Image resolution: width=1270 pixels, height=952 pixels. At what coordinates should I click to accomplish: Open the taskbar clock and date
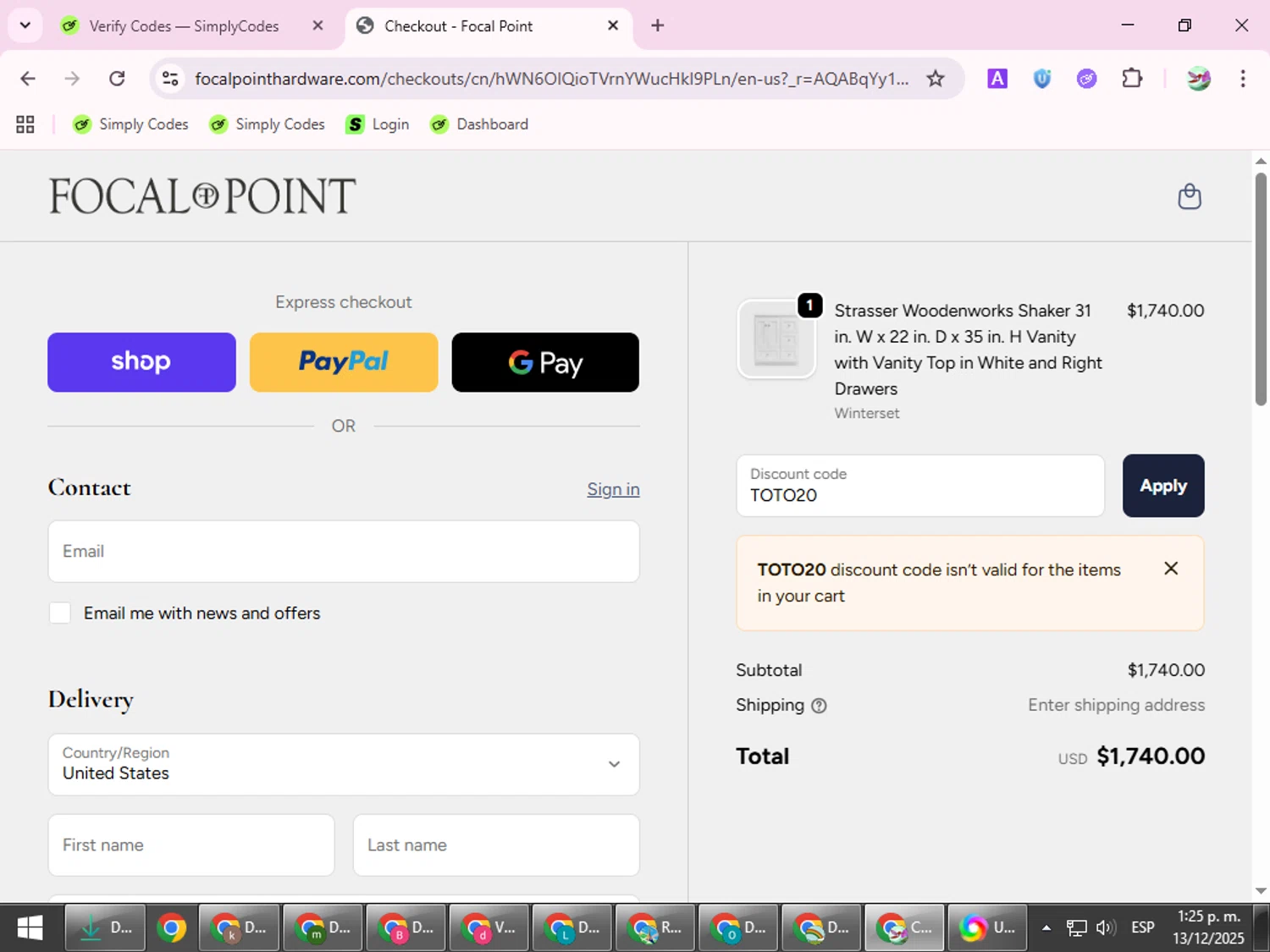(x=1208, y=927)
